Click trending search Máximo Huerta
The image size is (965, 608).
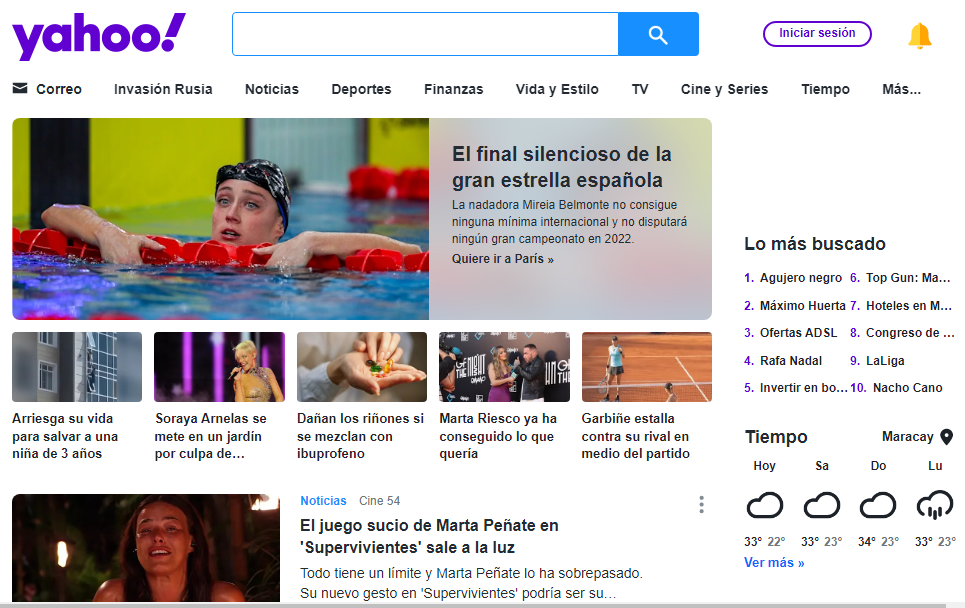[803, 305]
